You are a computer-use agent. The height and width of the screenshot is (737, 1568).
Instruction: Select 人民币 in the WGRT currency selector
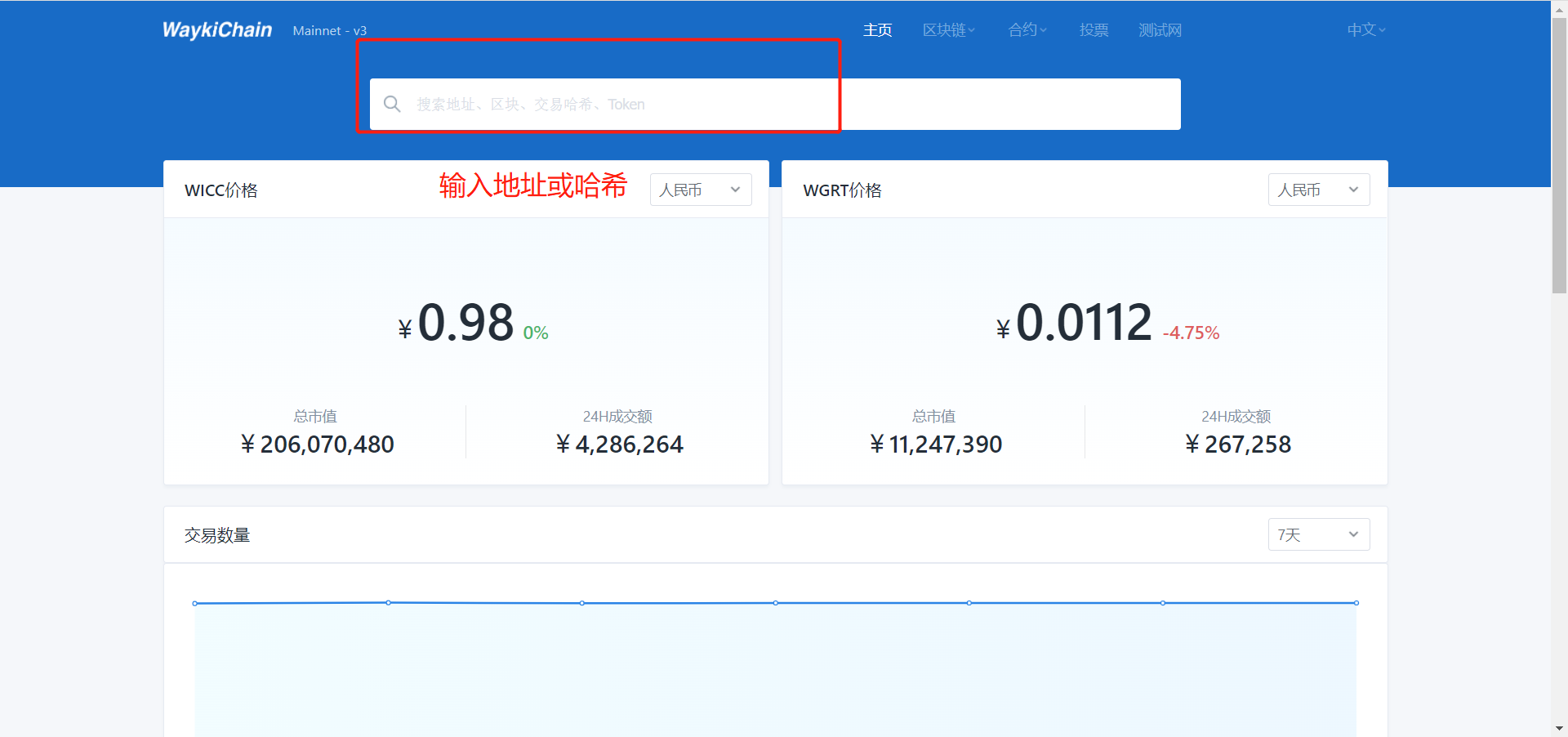pos(1298,190)
